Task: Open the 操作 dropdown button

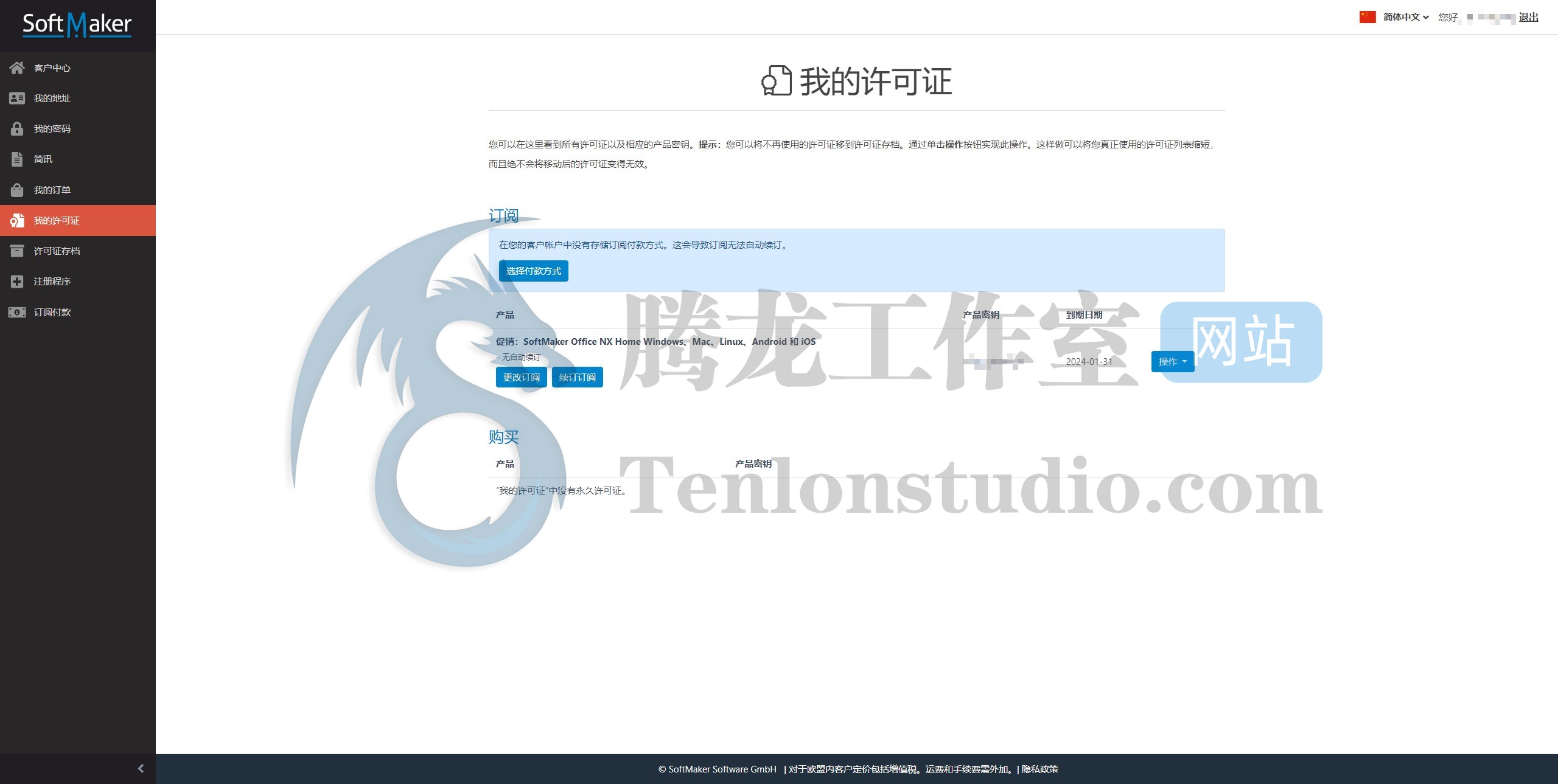Action: tap(1173, 361)
